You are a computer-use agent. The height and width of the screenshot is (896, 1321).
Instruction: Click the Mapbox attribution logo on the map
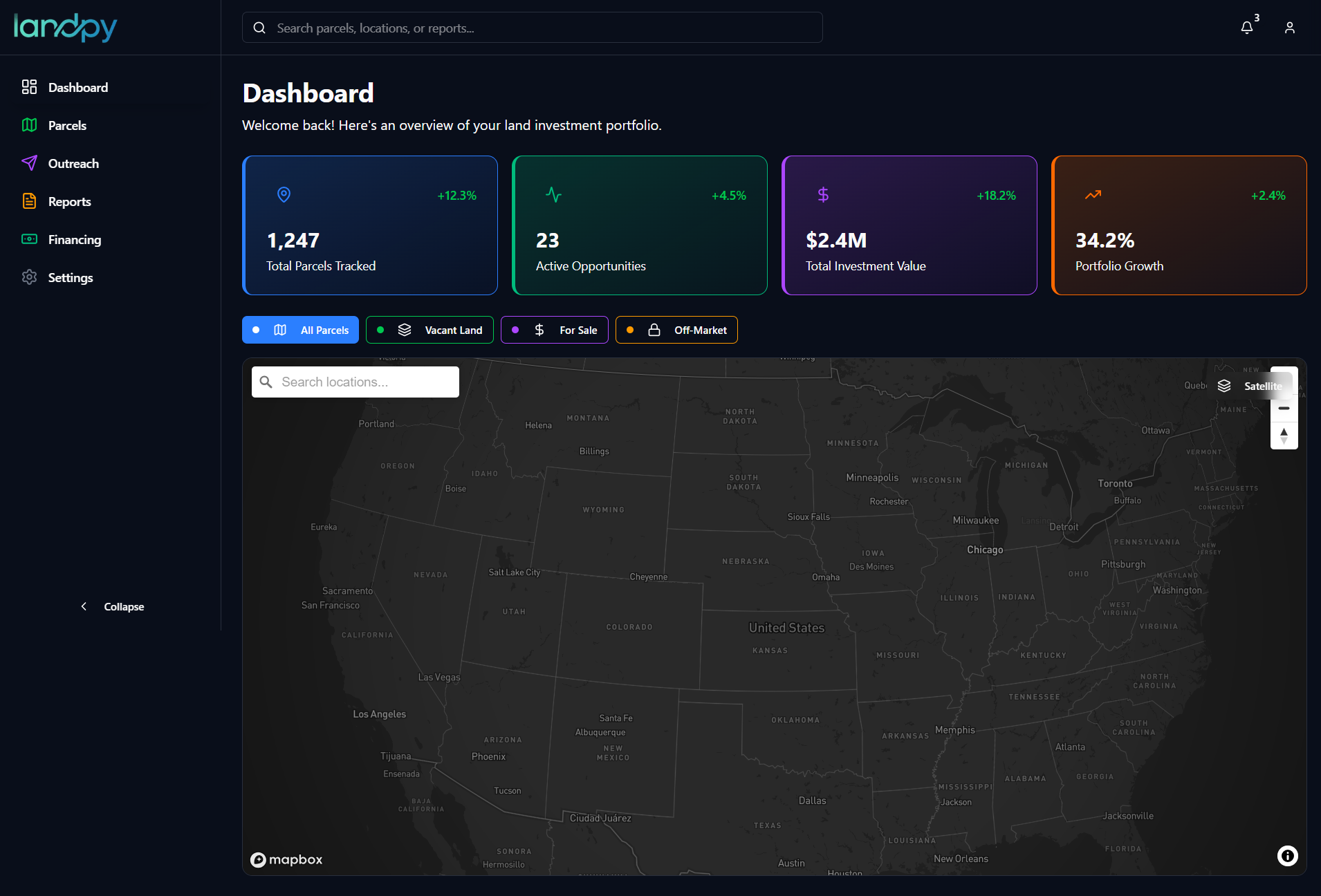(286, 859)
